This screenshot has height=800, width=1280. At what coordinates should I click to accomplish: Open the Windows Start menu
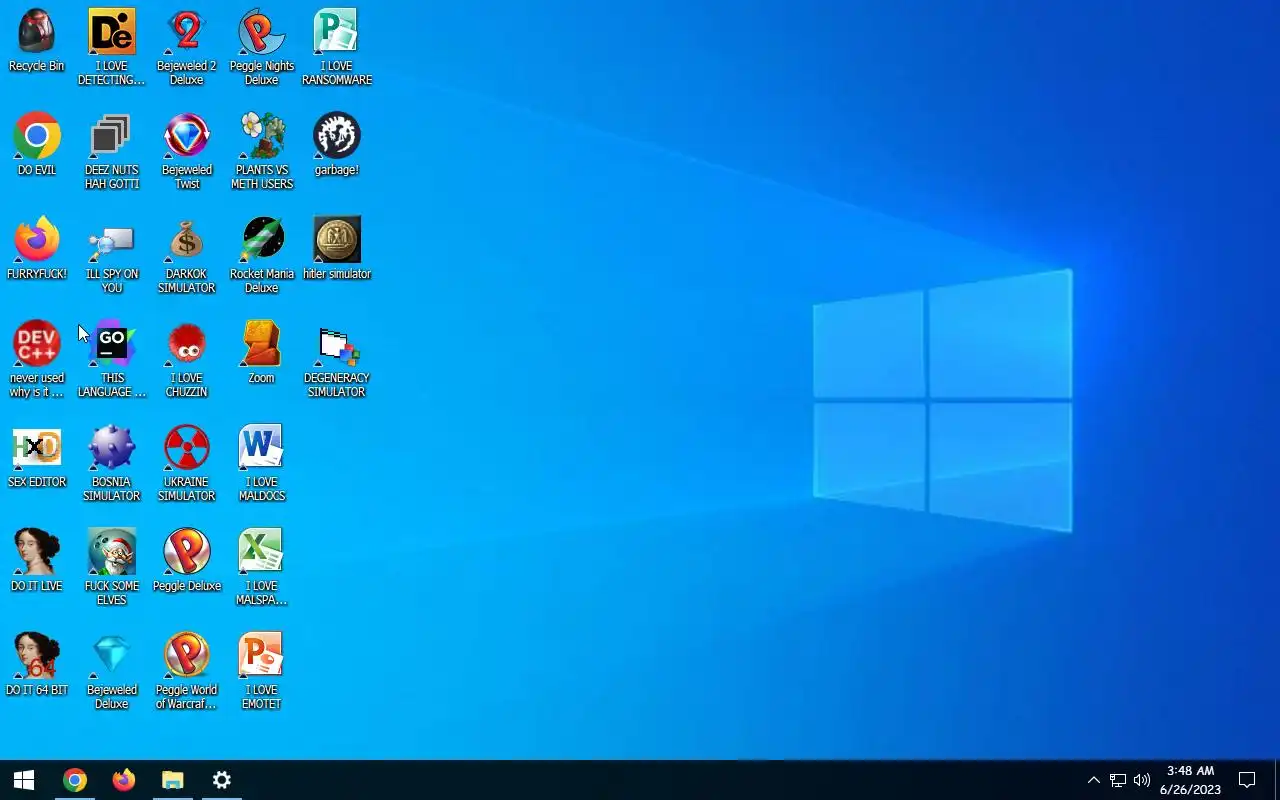point(24,780)
